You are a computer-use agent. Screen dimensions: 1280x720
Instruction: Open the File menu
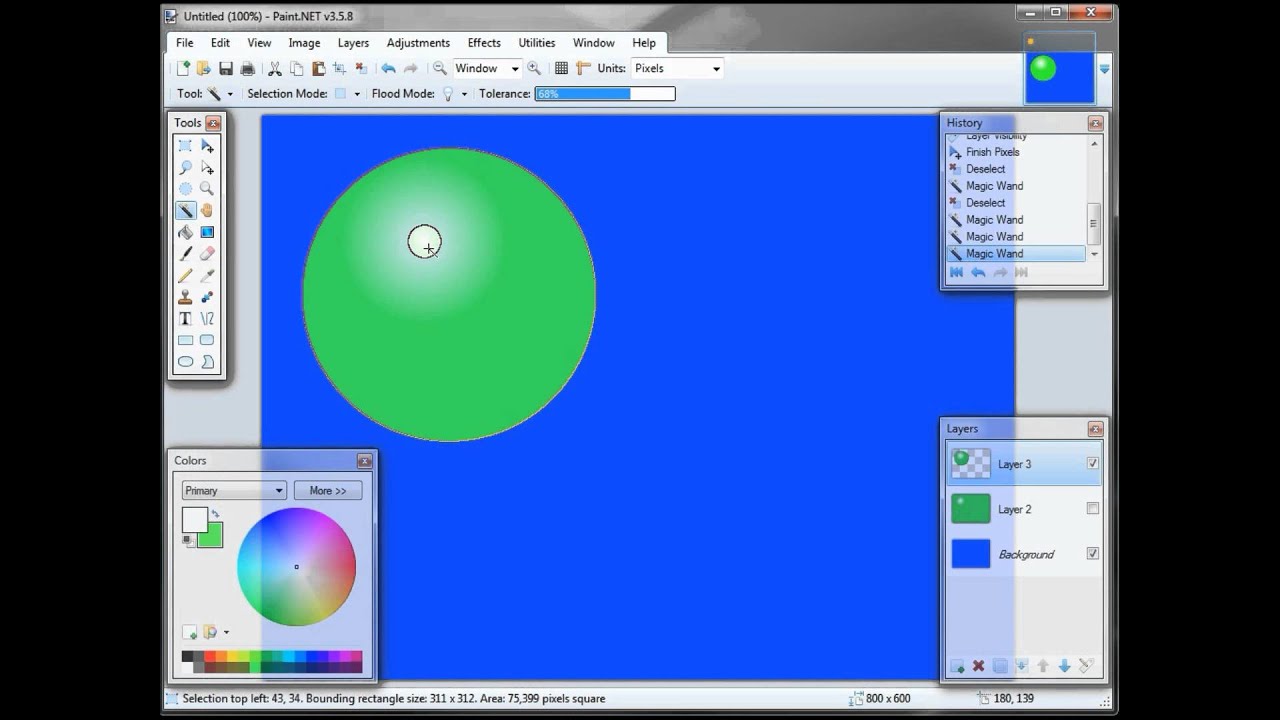pos(185,43)
